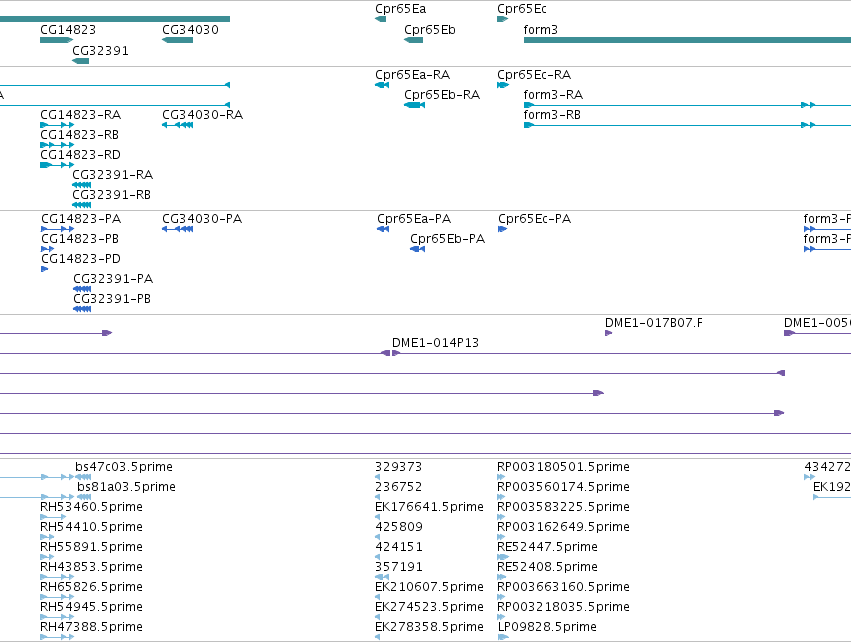The width and height of the screenshot is (851, 642).
Task: Click the CG14823-RB transcript label
Action: [x=79, y=135]
